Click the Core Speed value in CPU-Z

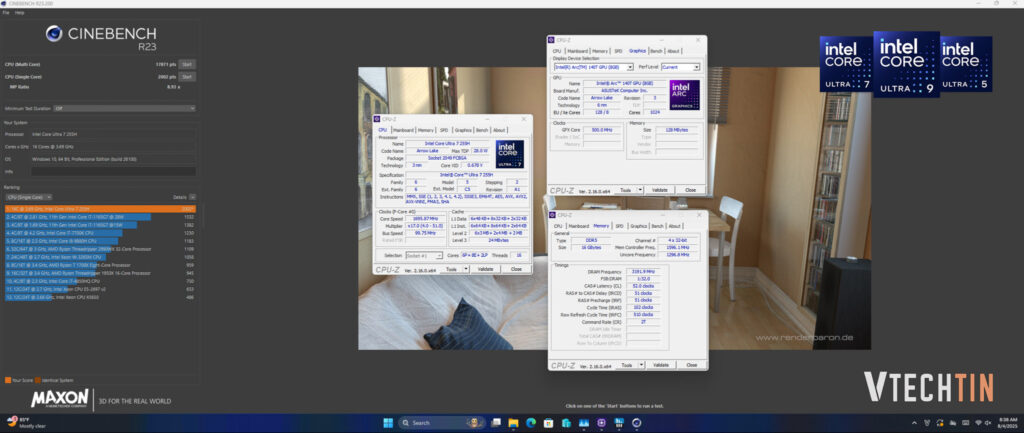coord(426,218)
